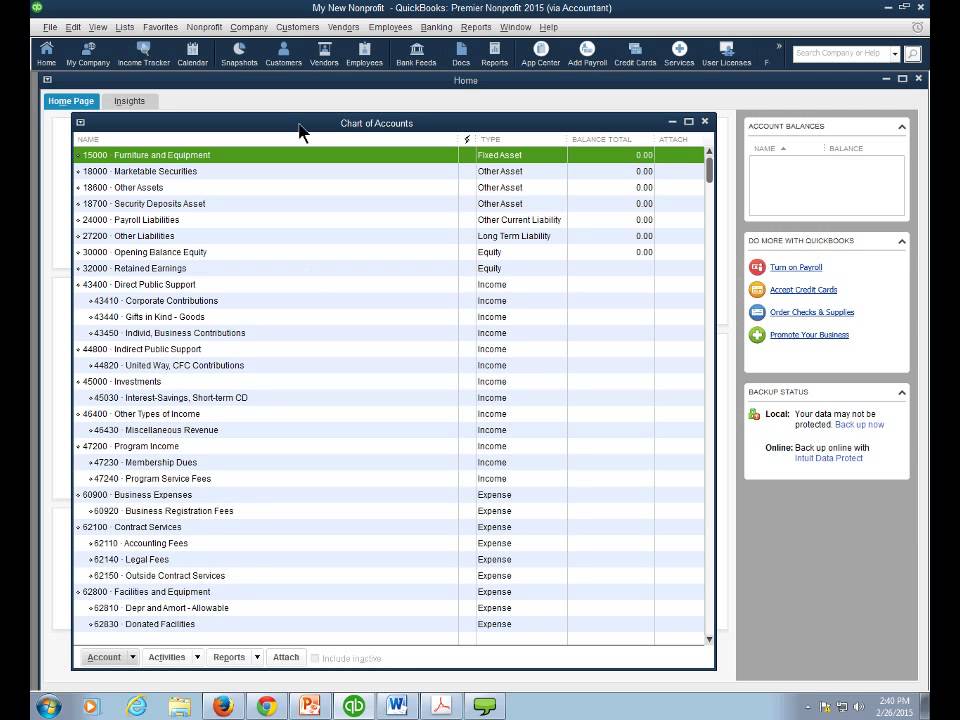The height and width of the screenshot is (720, 960).
Task: Click Promote Your Business link
Action: (x=809, y=335)
